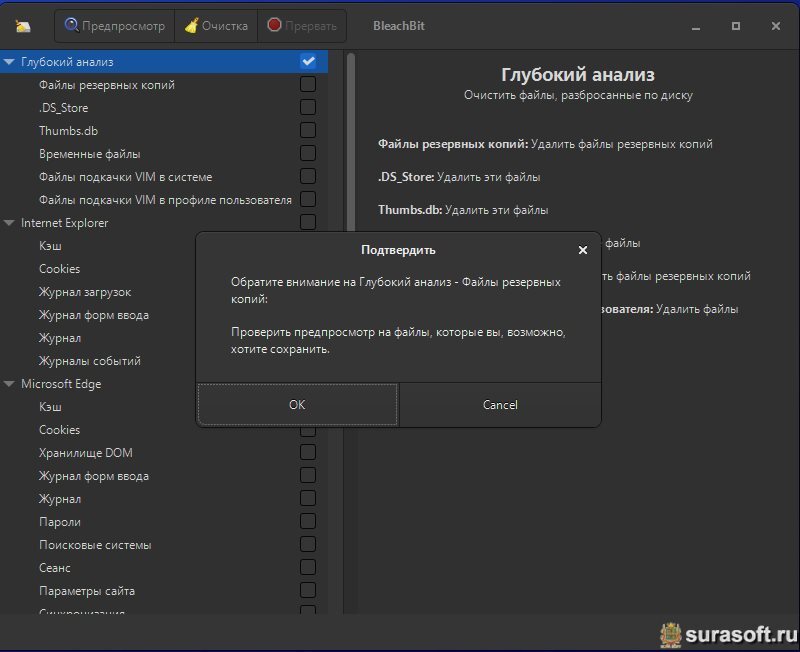Screen dimensions: 800x652
Task: Check the Временные файлы checkbox
Action: (x=308, y=154)
